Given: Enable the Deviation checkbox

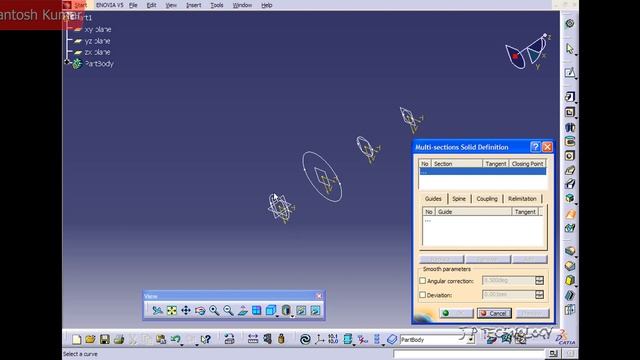Looking at the screenshot, I should [x=422, y=295].
